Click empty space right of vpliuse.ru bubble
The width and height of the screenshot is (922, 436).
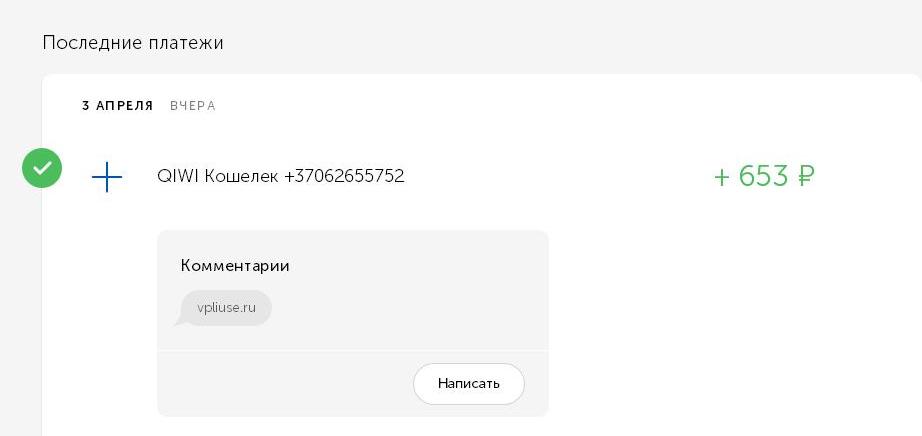click(x=406, y=308)
